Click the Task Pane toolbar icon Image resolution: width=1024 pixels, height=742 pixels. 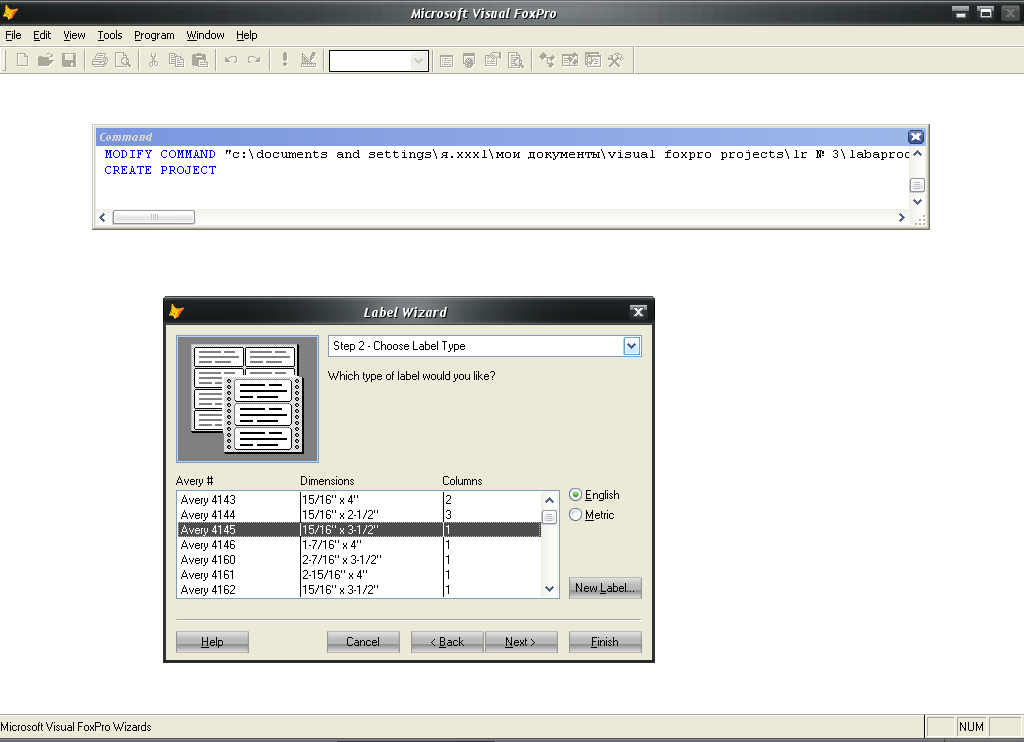tap(593, 61)
